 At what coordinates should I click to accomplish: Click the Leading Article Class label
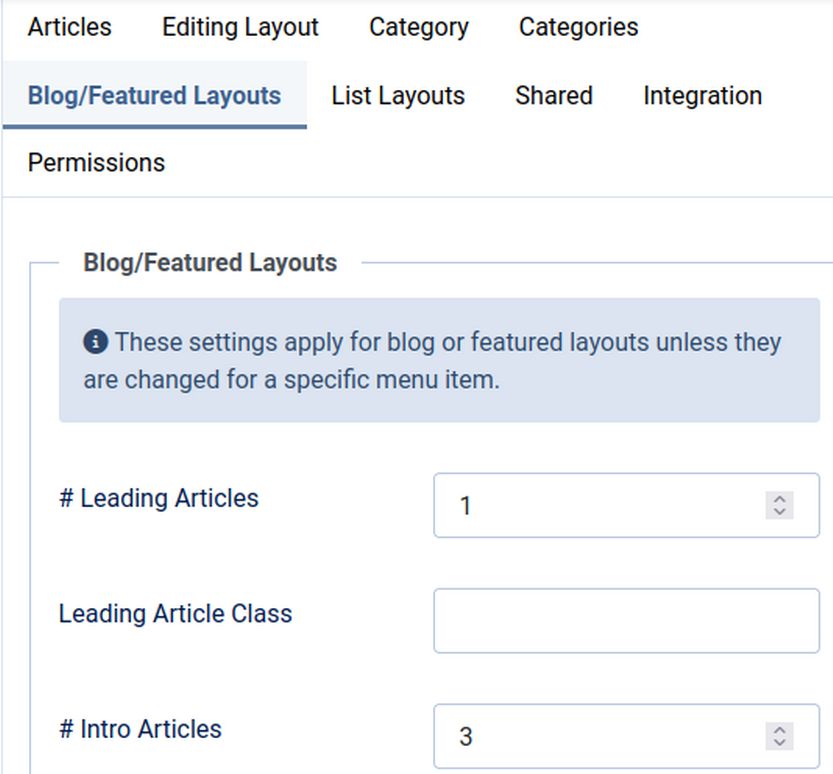click(x=175, y=614)
